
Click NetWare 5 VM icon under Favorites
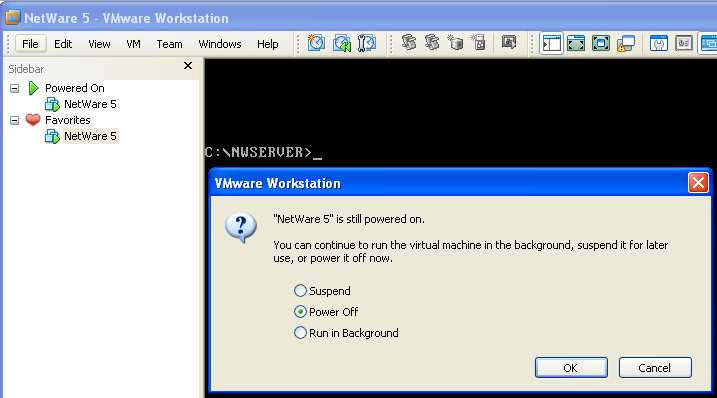coord(52,136)
